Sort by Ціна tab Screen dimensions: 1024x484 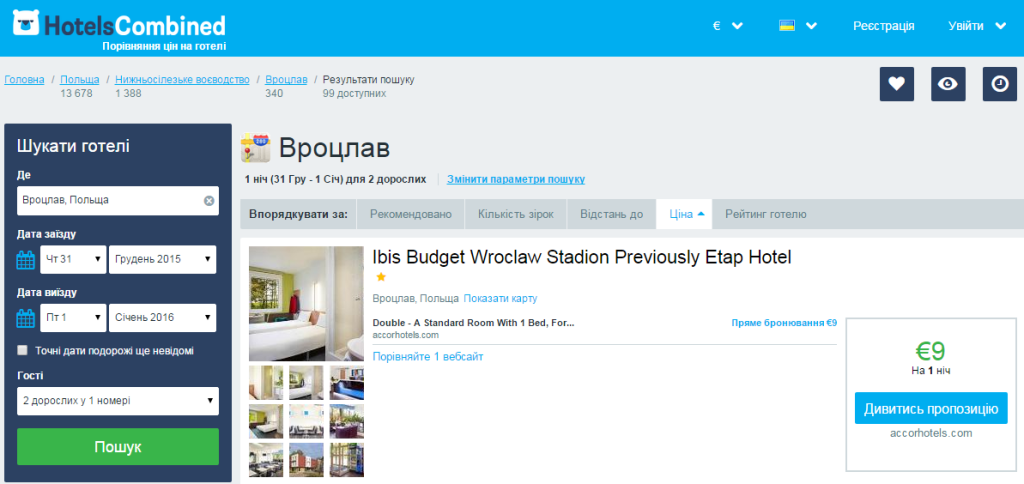(x=684, y=214)
